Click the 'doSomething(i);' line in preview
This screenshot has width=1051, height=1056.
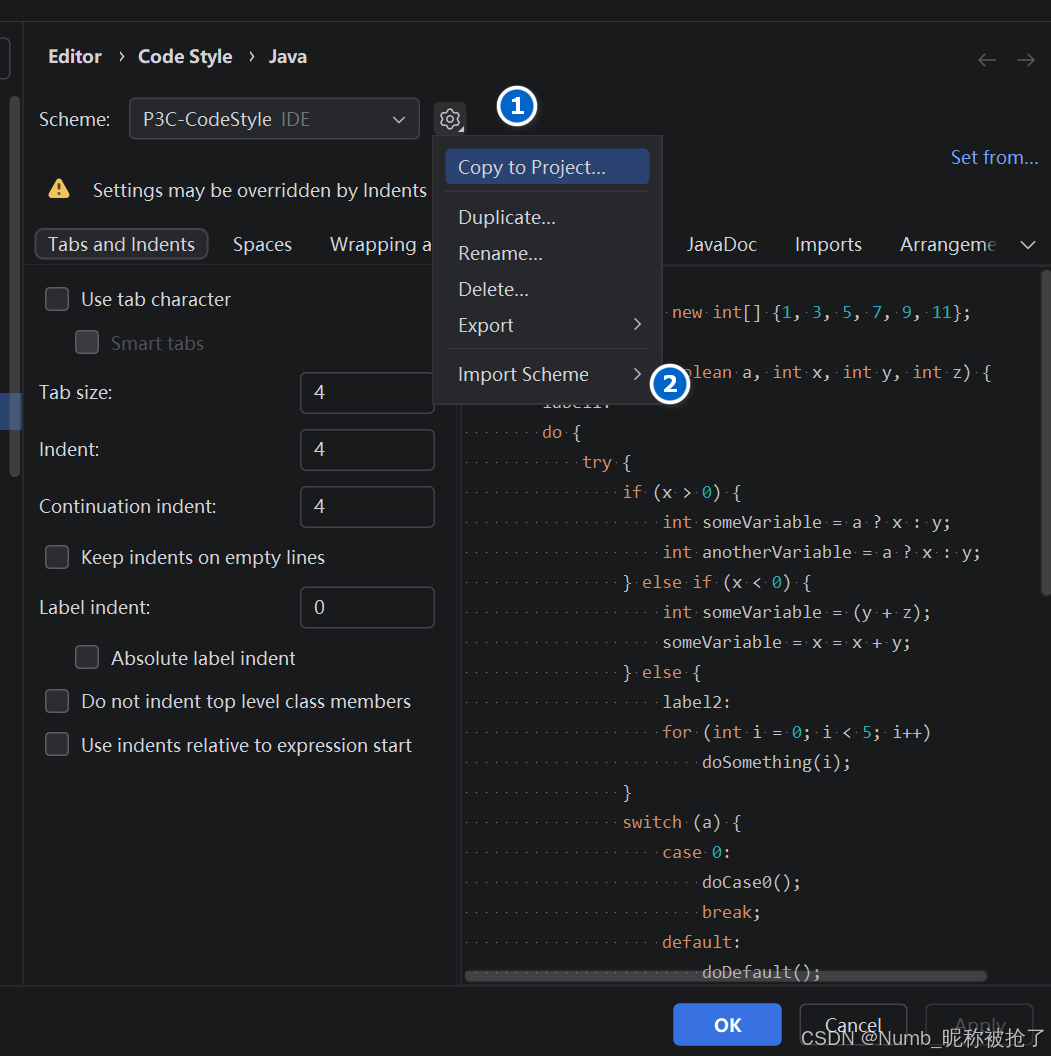776,762
